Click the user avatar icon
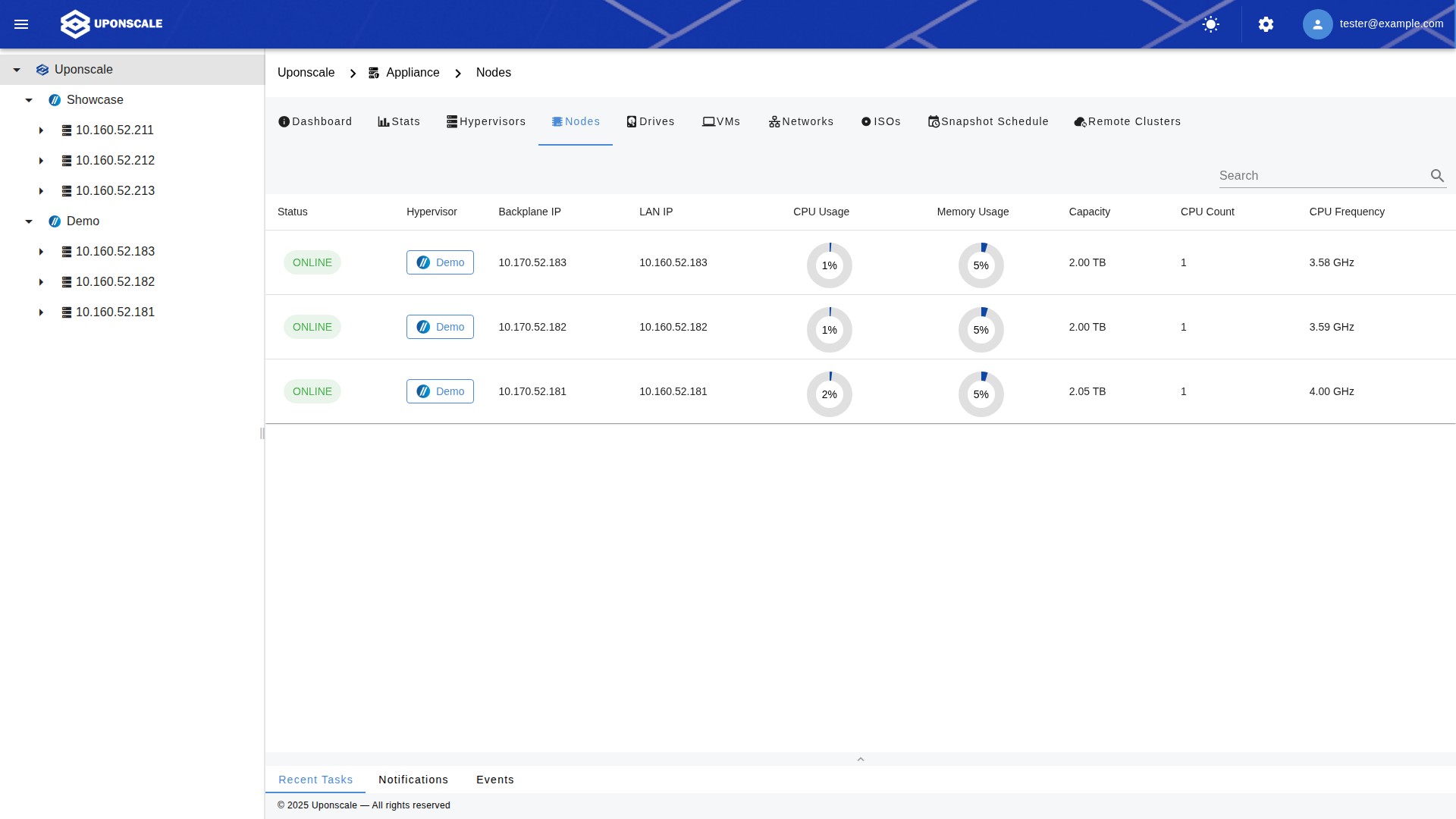 [x=1317, y=24]
